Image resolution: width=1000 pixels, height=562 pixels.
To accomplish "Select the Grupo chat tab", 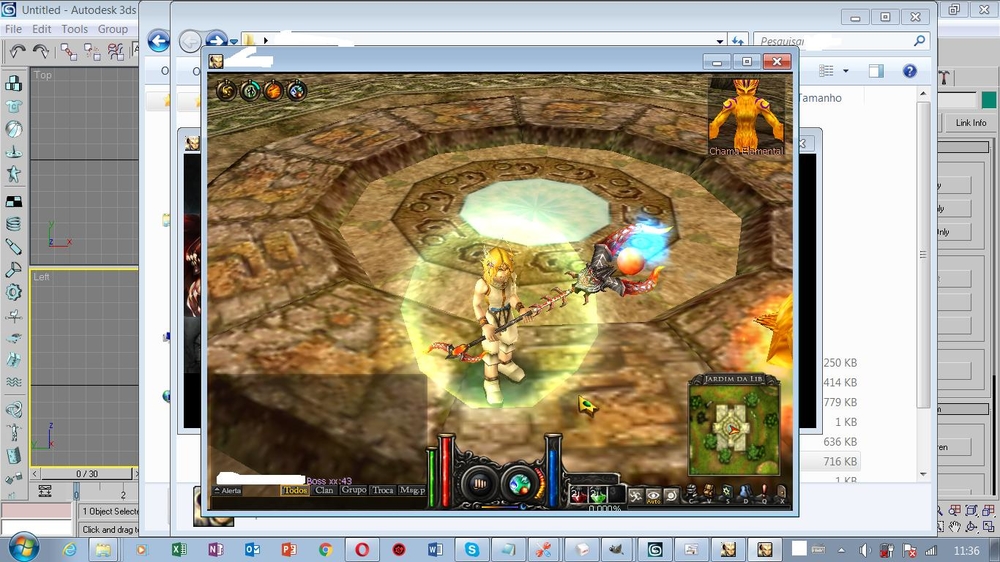I will pyautogui.click(x=353, y=490).
